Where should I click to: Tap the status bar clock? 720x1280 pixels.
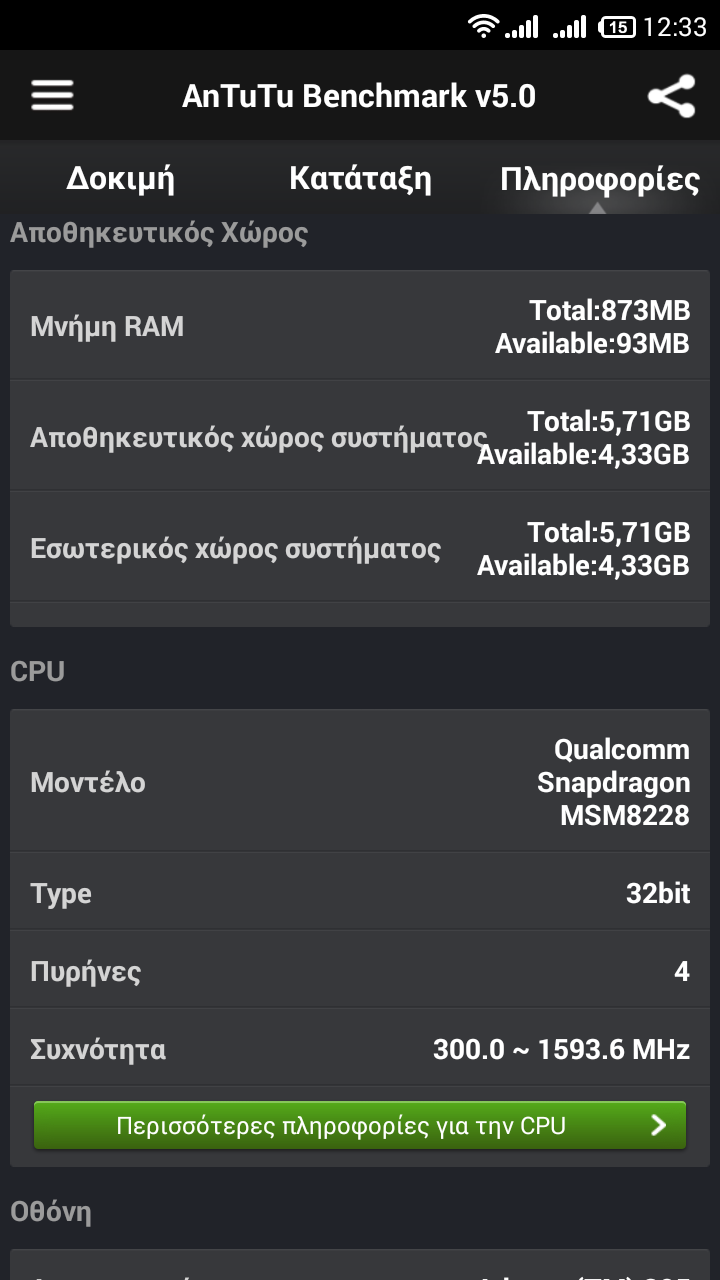pos(674,27)
